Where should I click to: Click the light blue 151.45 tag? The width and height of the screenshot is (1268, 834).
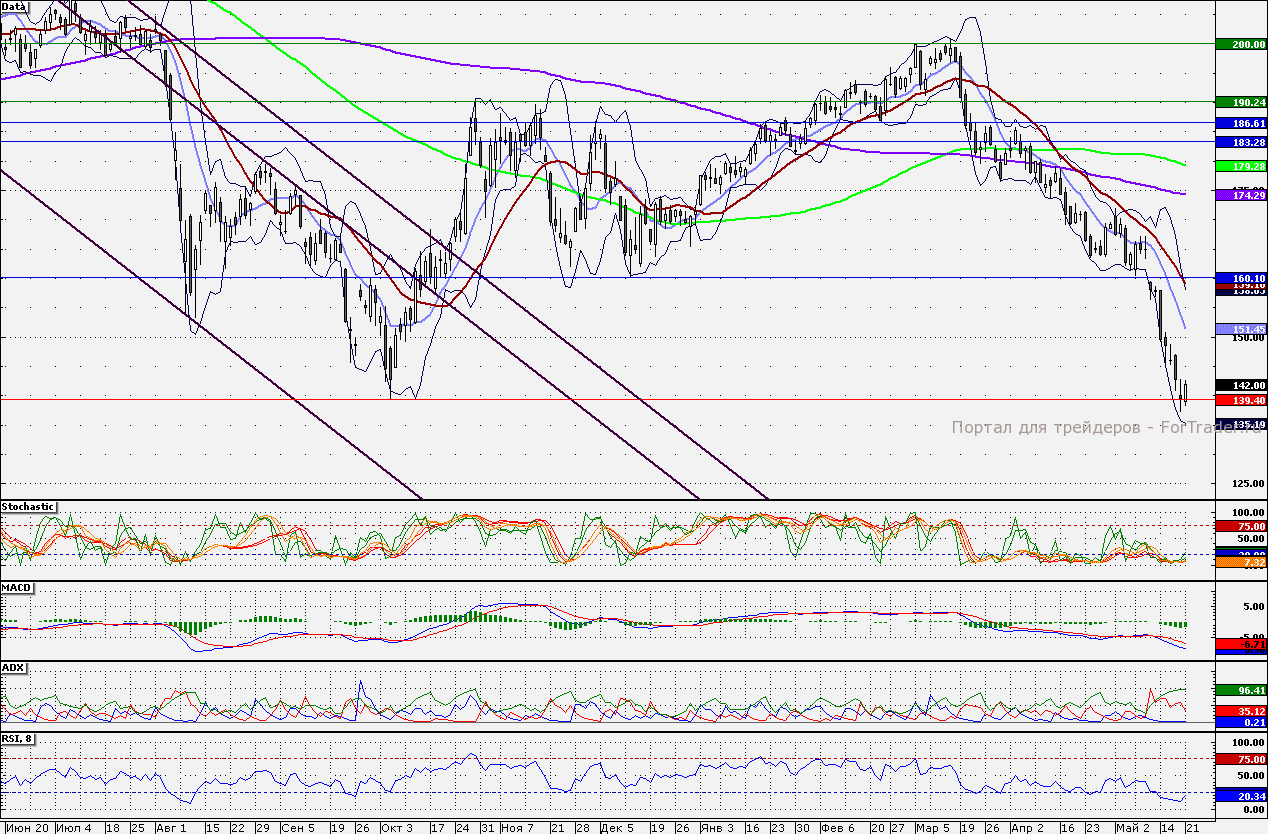pos(1240,329)
